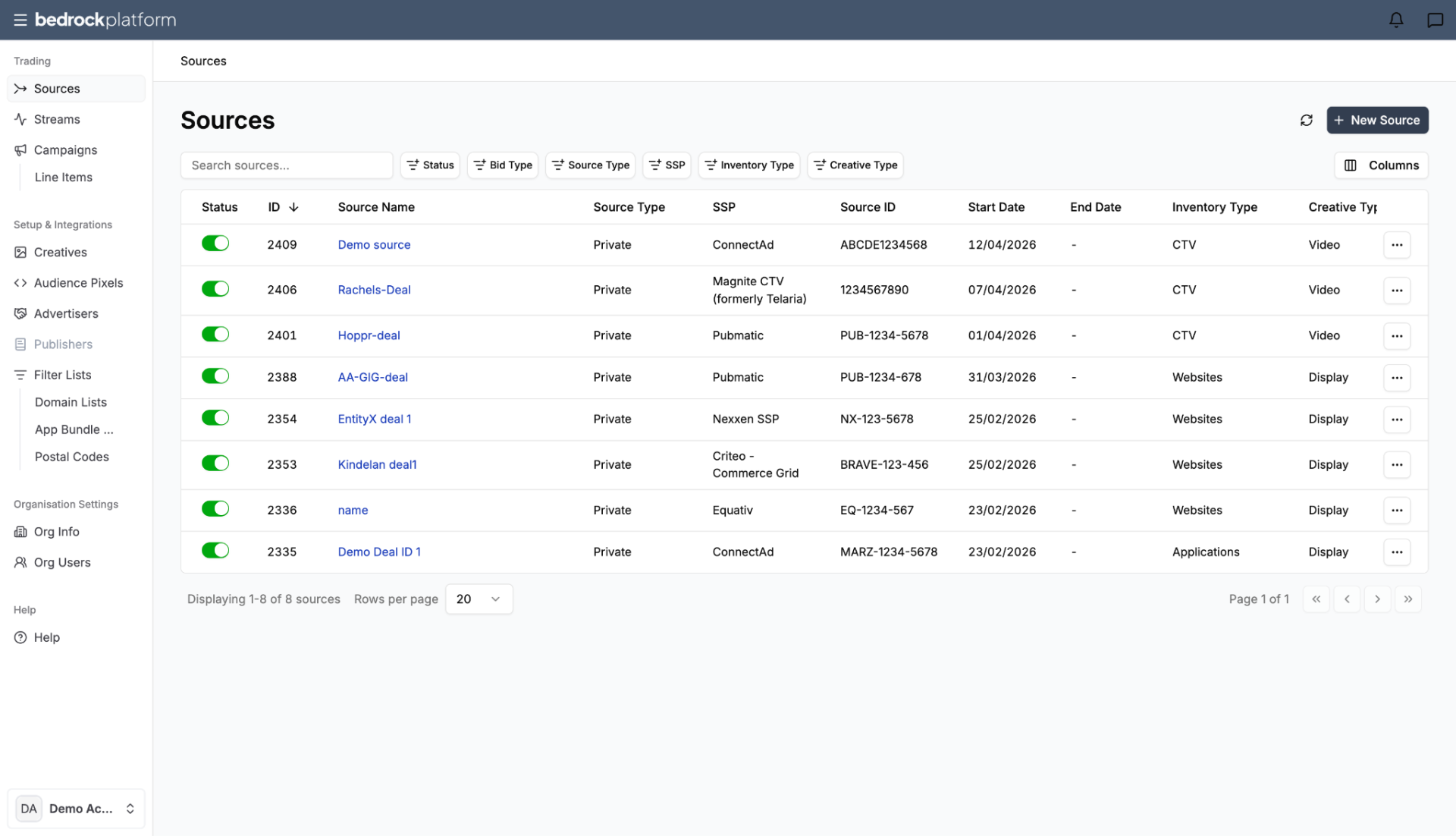Toggle status of source 2354
This screenshot has height=836, width=1456.
point(215,418)
